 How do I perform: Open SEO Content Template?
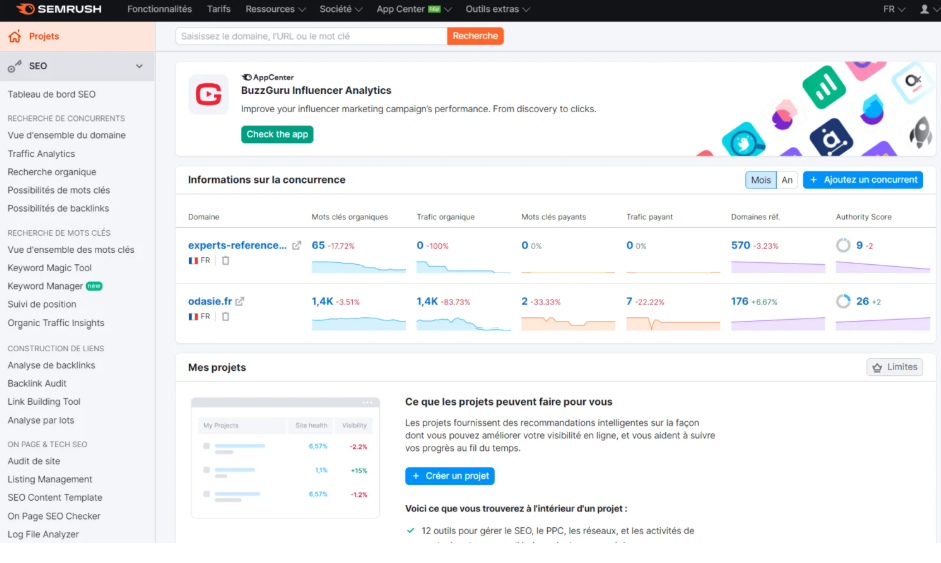(55, 498)
